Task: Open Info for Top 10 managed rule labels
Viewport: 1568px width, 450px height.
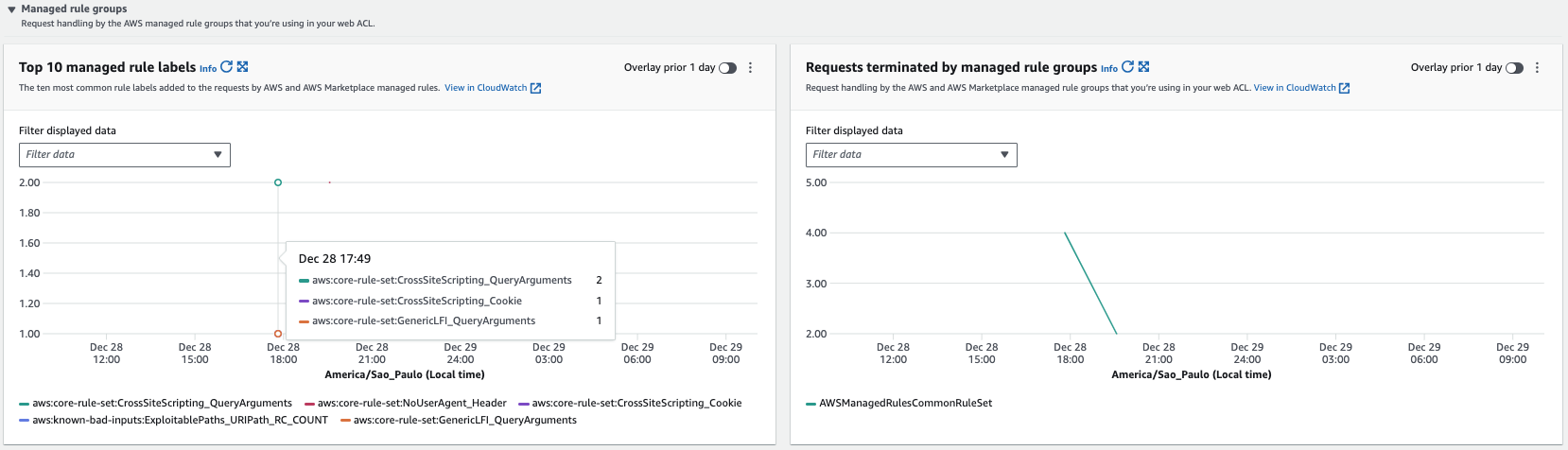Action: 208,69
